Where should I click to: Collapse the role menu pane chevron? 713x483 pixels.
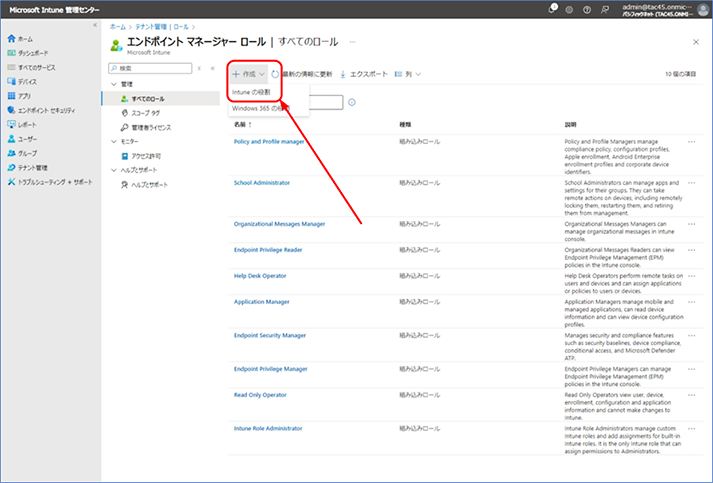[212, 68]
